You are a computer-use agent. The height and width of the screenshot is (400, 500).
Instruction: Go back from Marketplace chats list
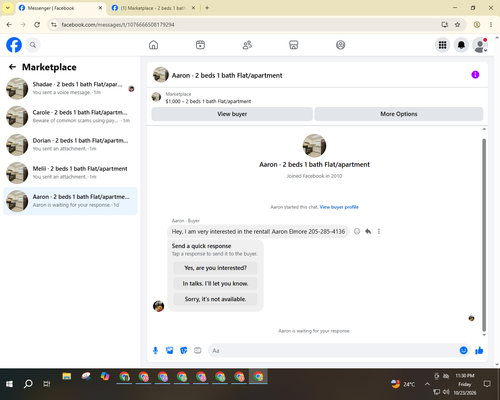pos(12,67)
